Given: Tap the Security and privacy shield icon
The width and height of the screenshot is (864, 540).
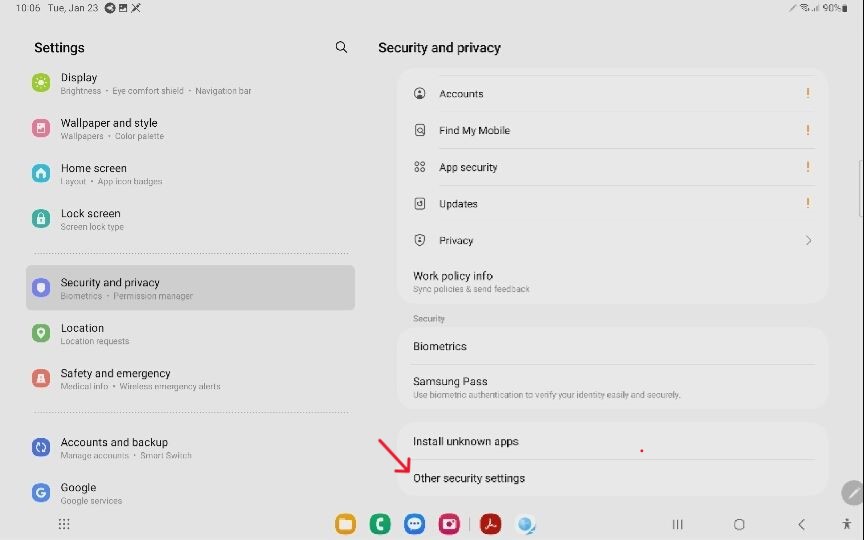Looking at the screenshot, I should [x=41, y=287].
